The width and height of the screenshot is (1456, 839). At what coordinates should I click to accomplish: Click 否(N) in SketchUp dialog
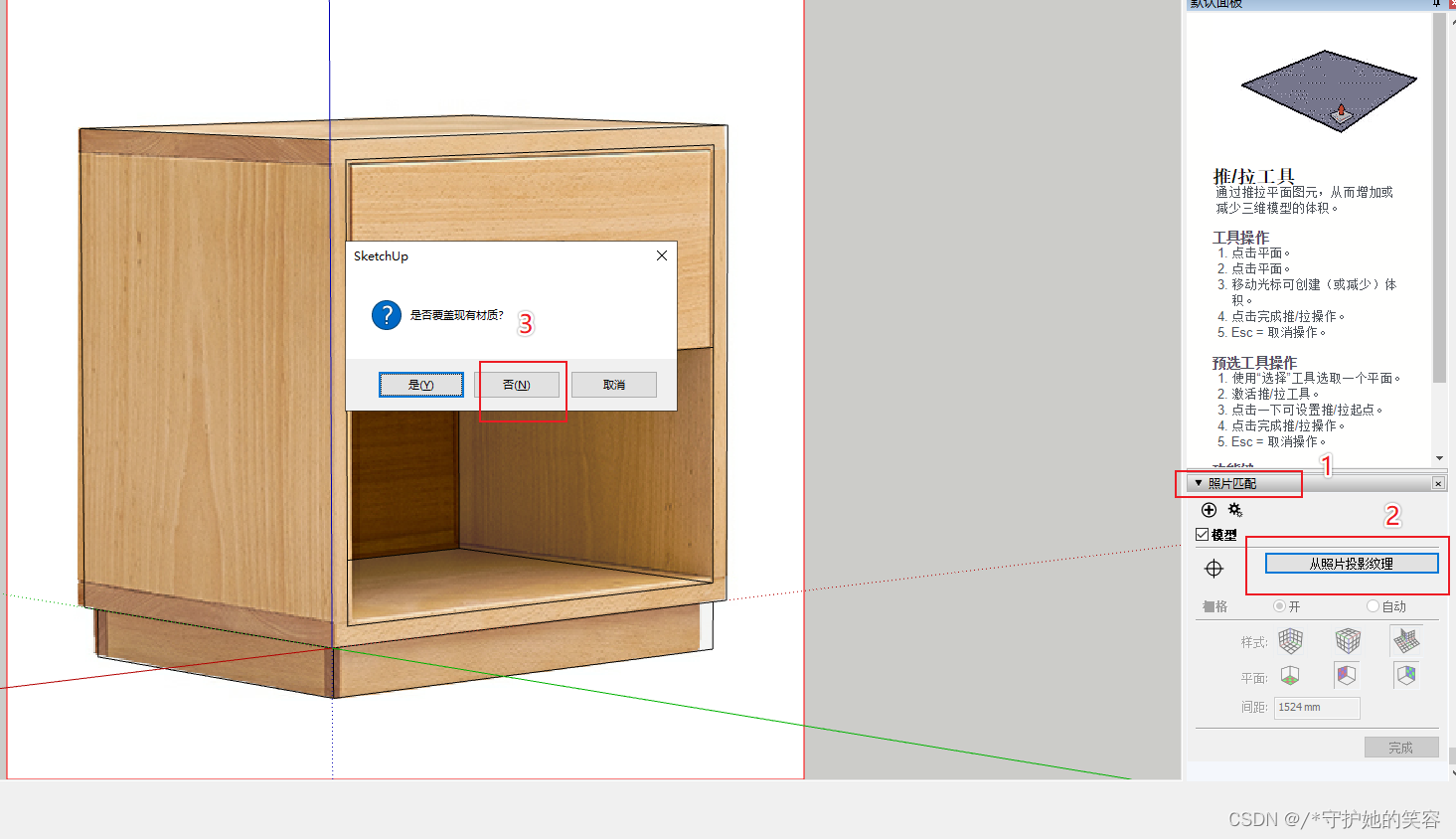click(517, 385)
